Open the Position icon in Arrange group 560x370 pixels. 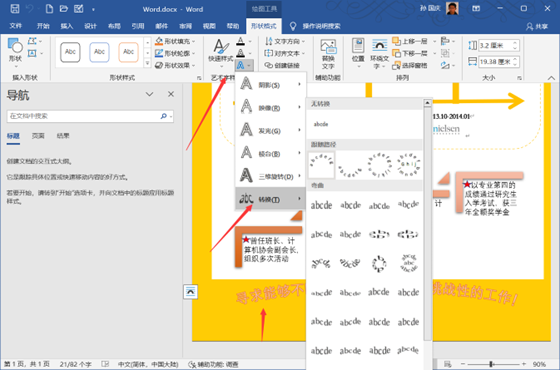358,51
